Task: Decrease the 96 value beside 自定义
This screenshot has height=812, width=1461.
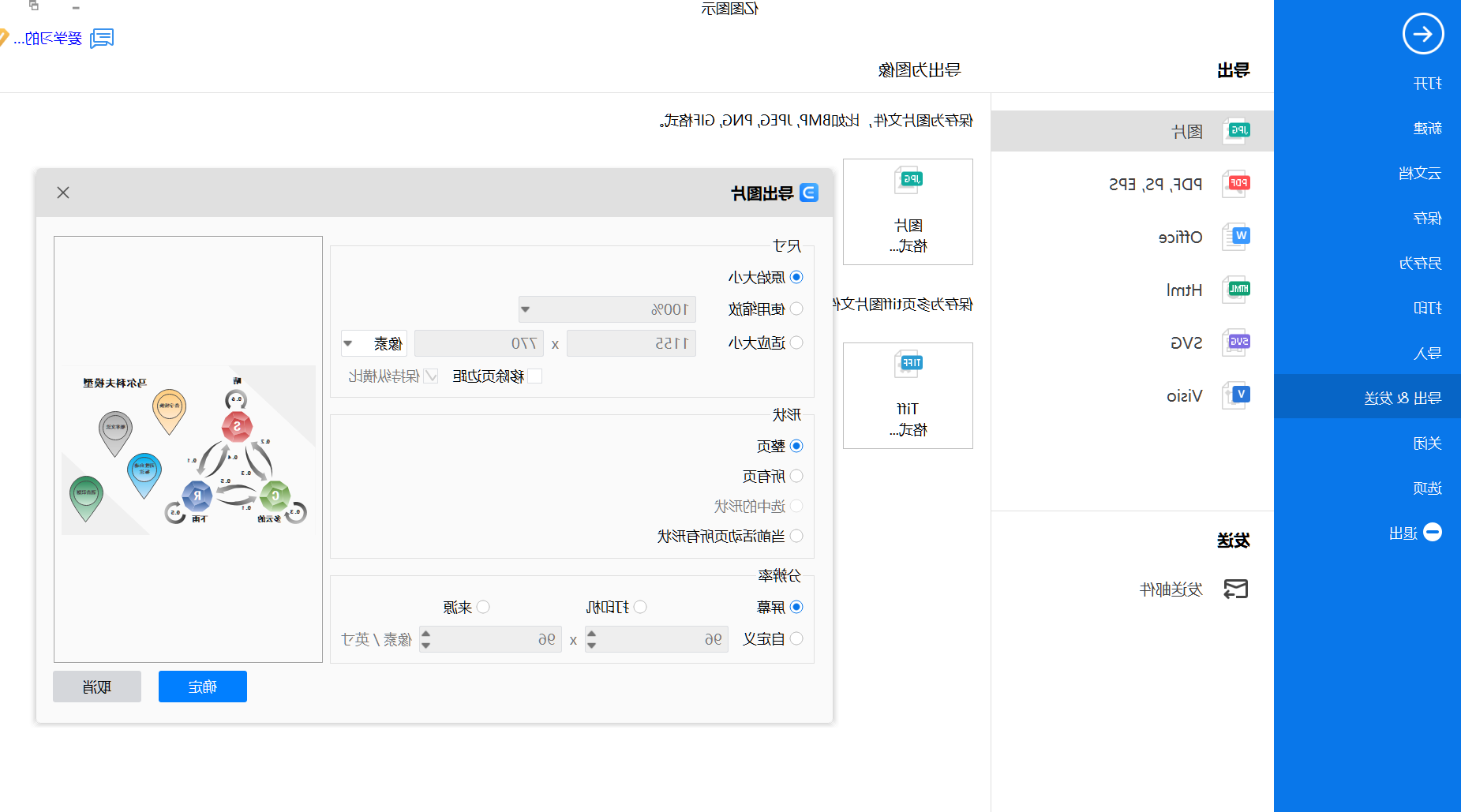Action: pos(592,645)
